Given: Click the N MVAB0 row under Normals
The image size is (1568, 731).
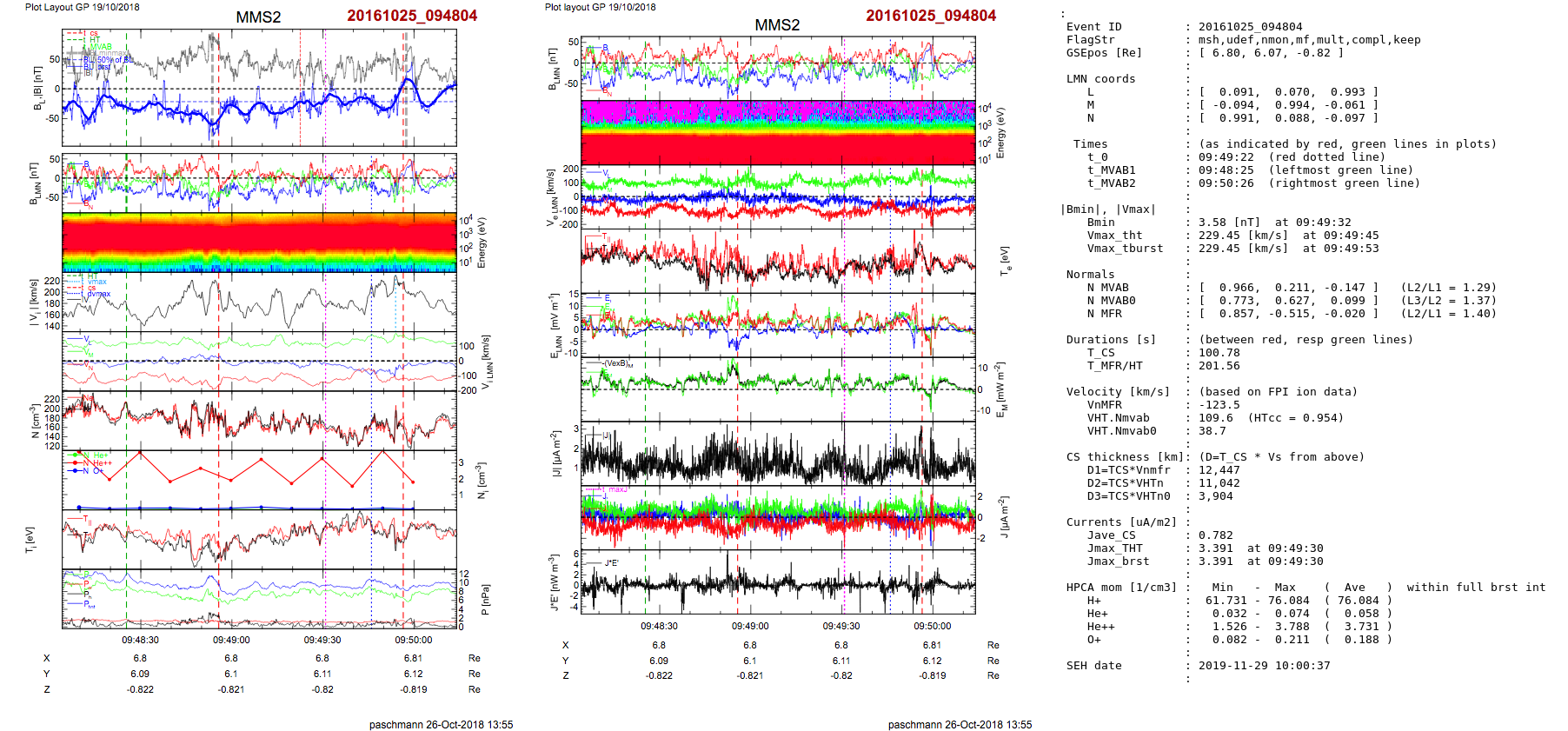Looking at the screenshot, I should (1111, 301).
